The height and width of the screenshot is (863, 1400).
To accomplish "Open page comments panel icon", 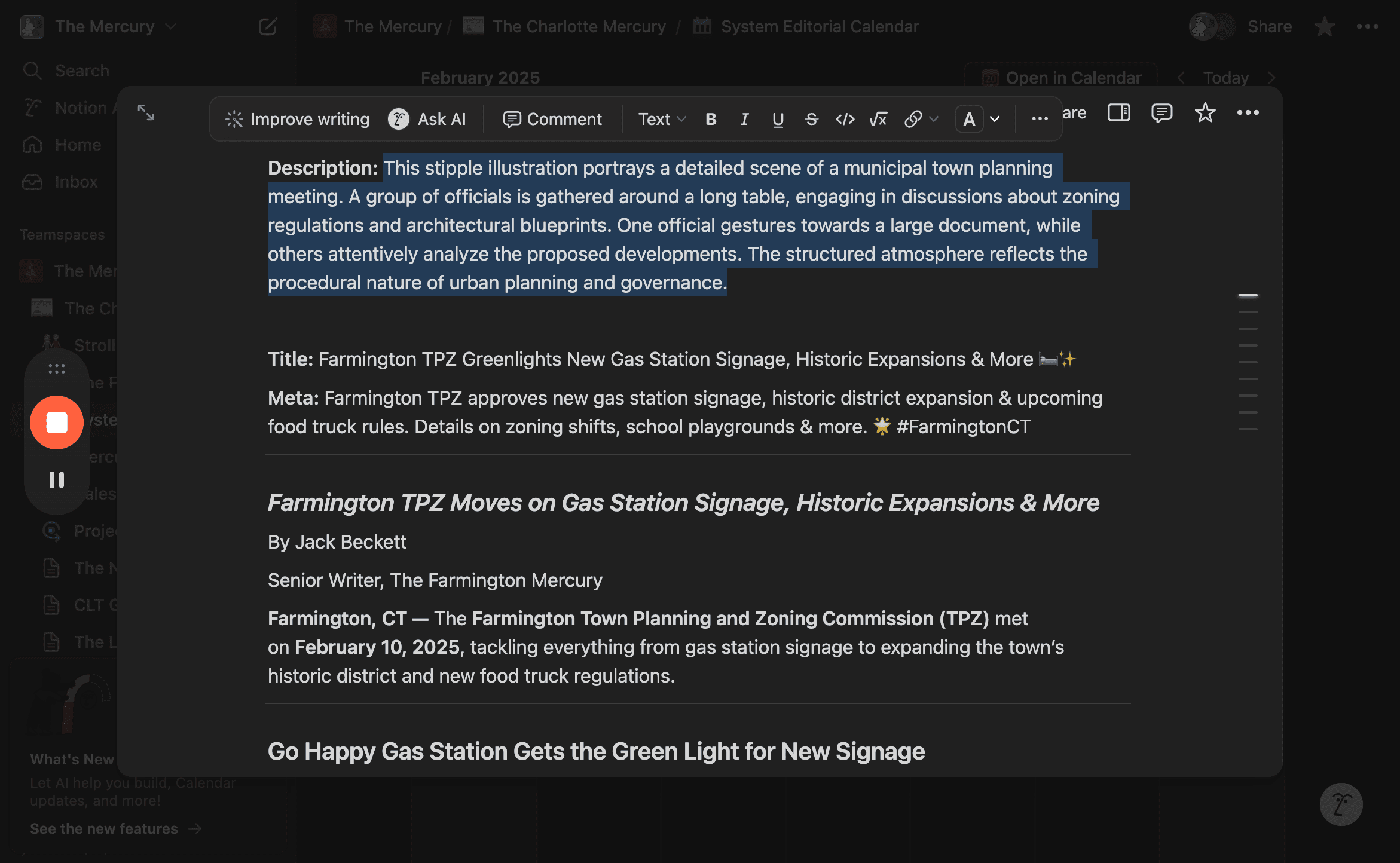I will pos(1161,112).
